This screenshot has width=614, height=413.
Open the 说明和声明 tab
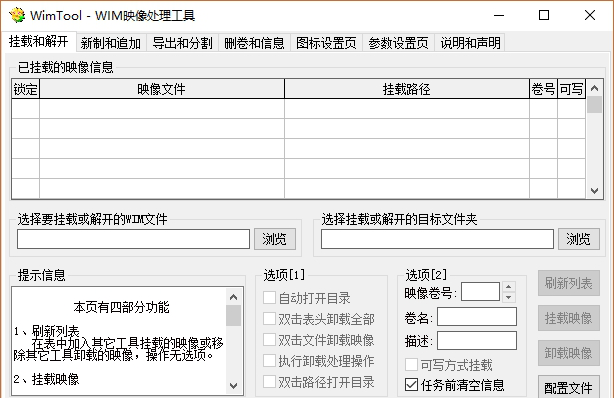tap(470, 43)
